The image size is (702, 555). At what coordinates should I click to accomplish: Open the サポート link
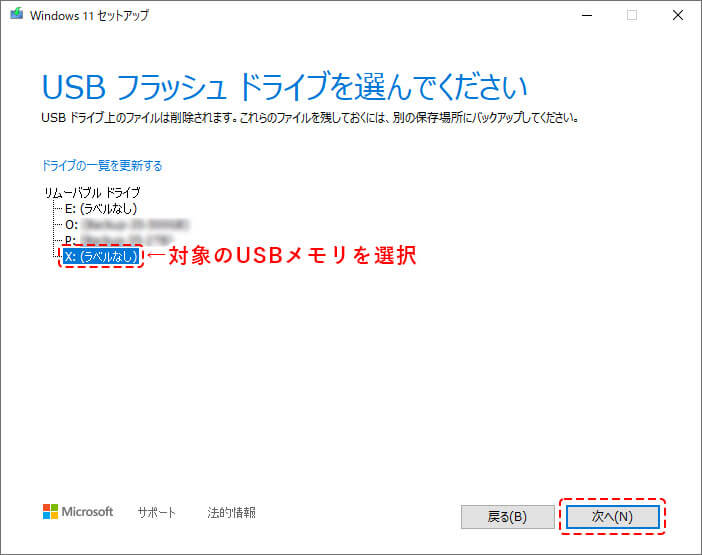pyautogui.click(x=157, y=512)
